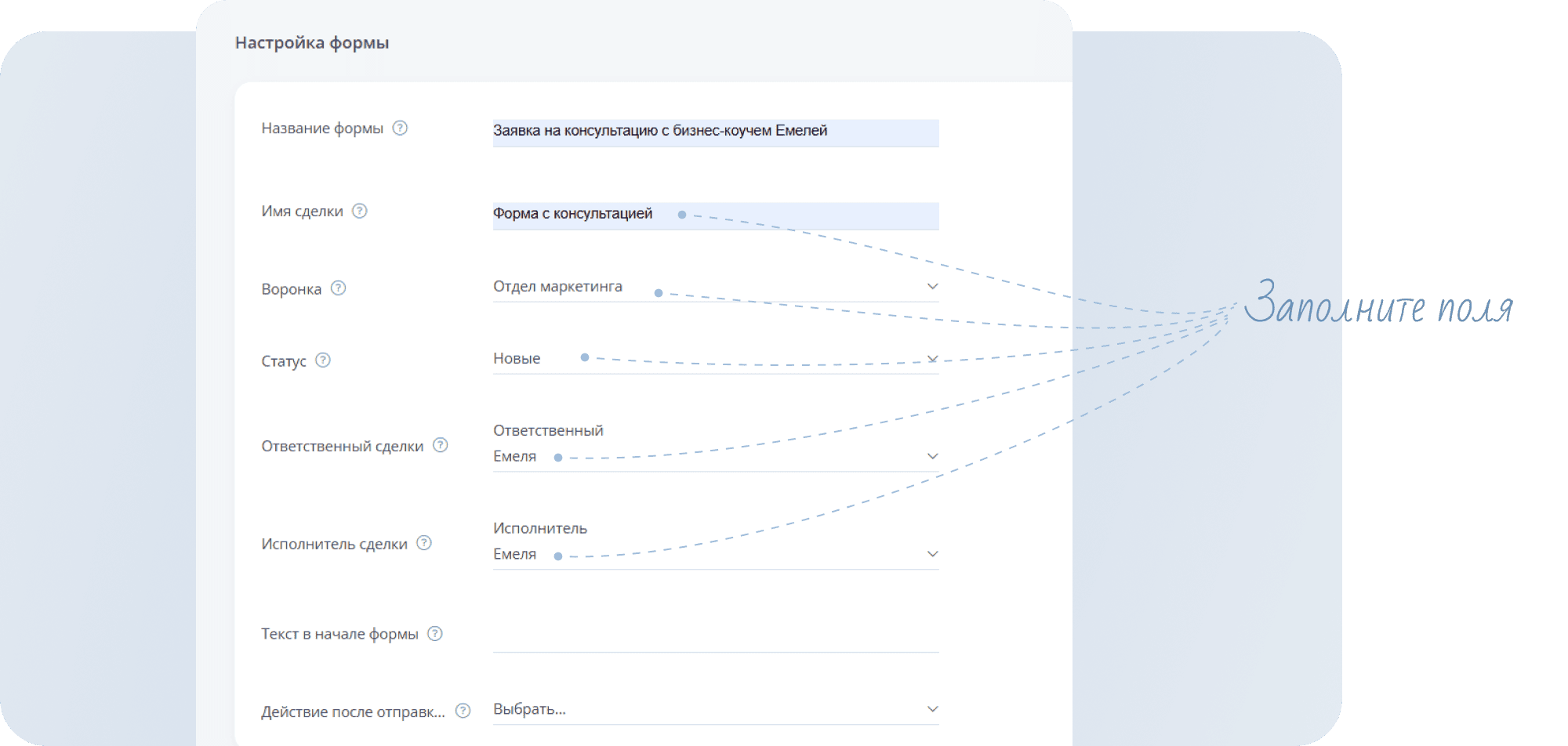Screen dimensions: 1568x746
Task: Click help icon for Действие после отправки
Action: (463, 711)
